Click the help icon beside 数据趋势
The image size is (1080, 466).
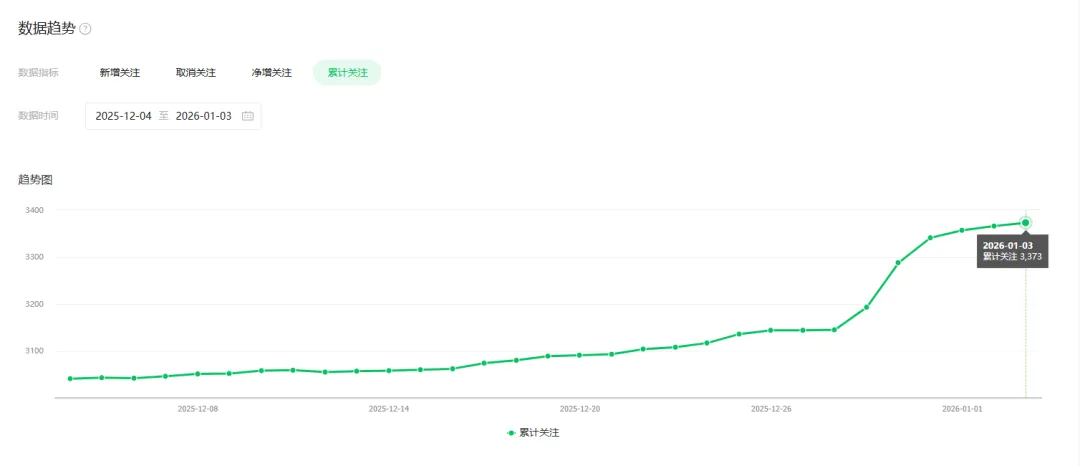pos(85,29)
